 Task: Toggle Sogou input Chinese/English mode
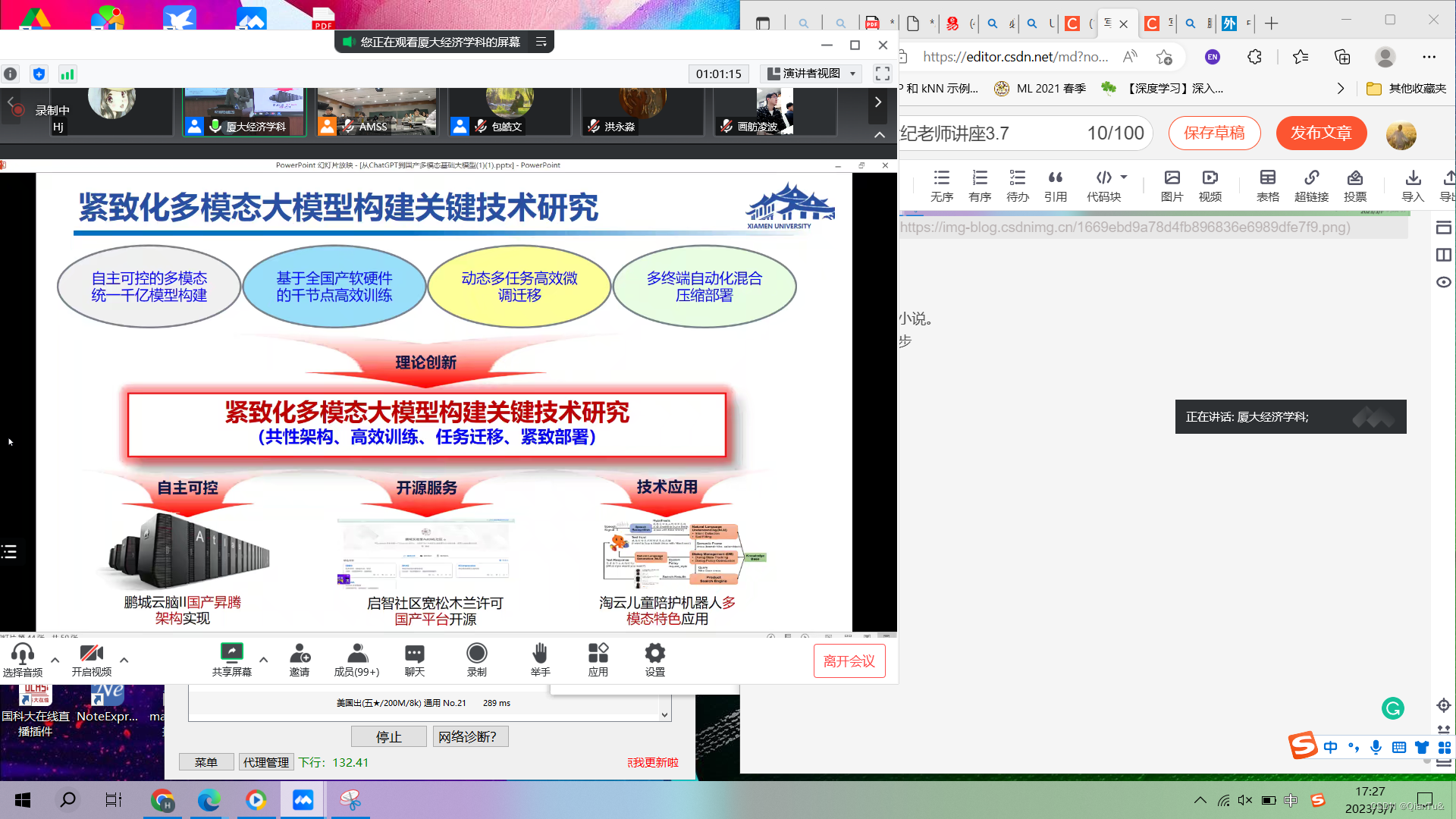click(x=1331, y=747)
